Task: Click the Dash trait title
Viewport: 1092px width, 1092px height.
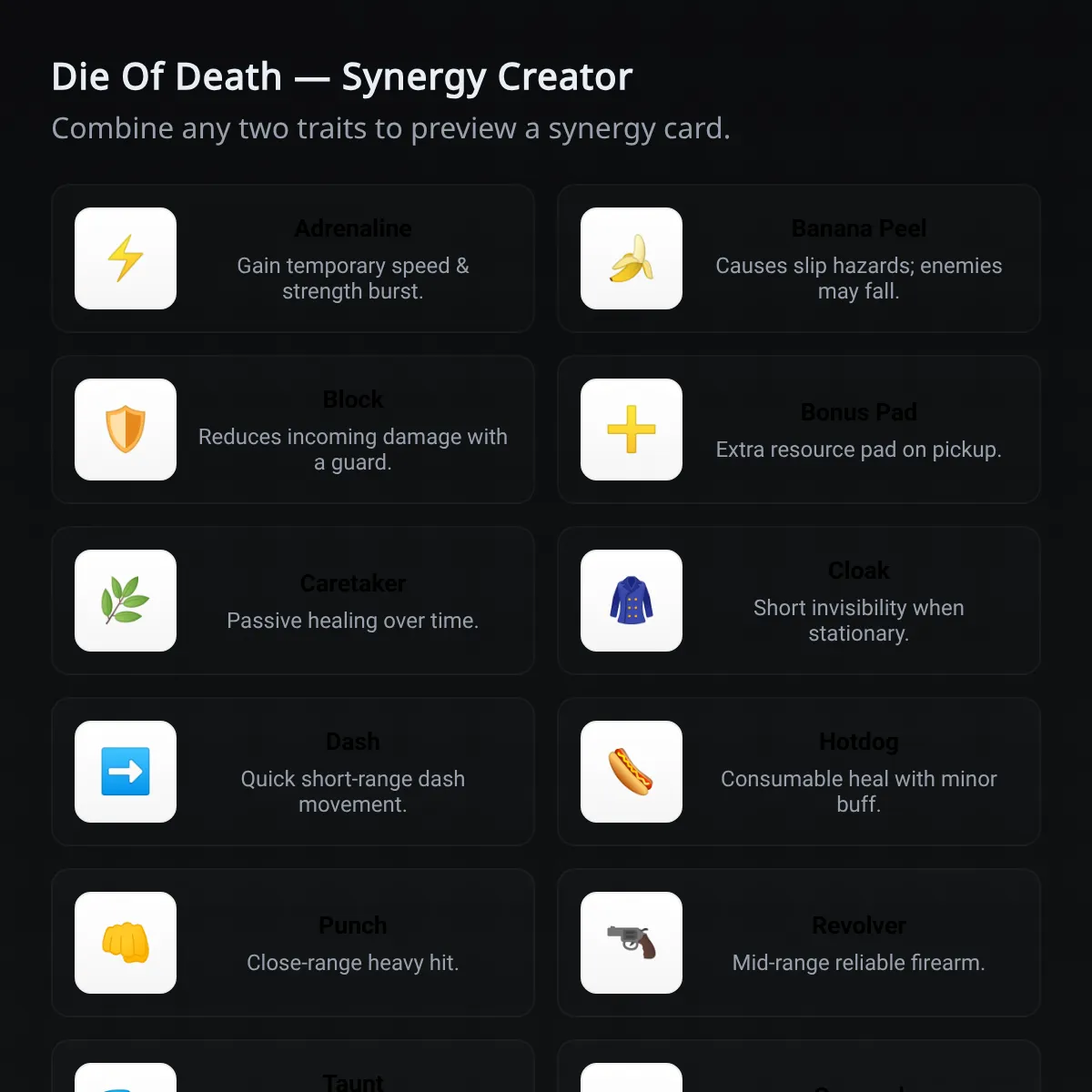Action: coord(353,742)
